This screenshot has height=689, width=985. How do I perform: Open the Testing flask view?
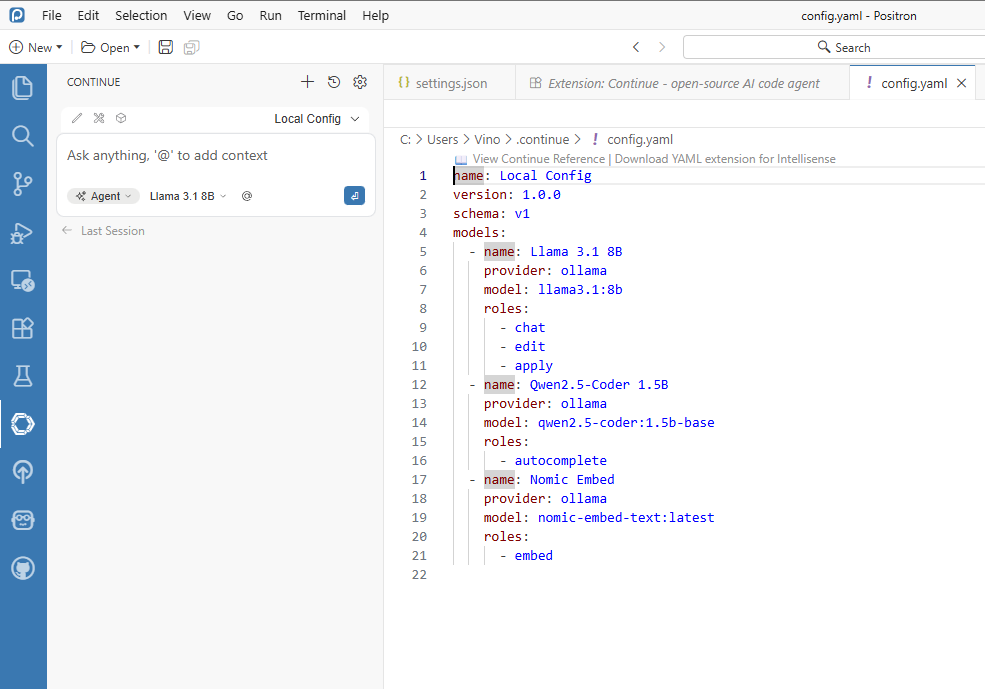click(22, 376)
